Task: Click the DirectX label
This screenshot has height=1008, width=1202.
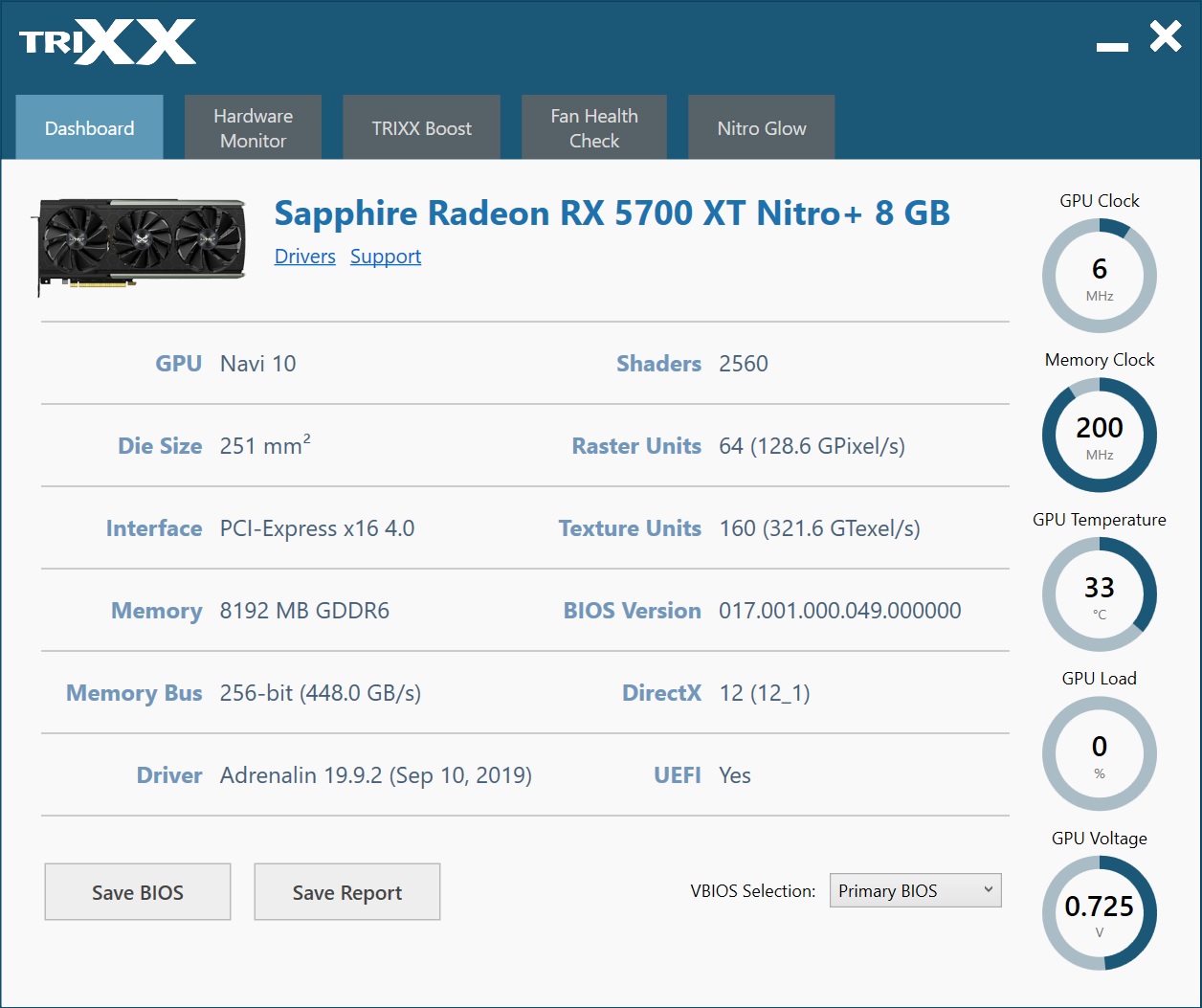Action: point(662,693)
